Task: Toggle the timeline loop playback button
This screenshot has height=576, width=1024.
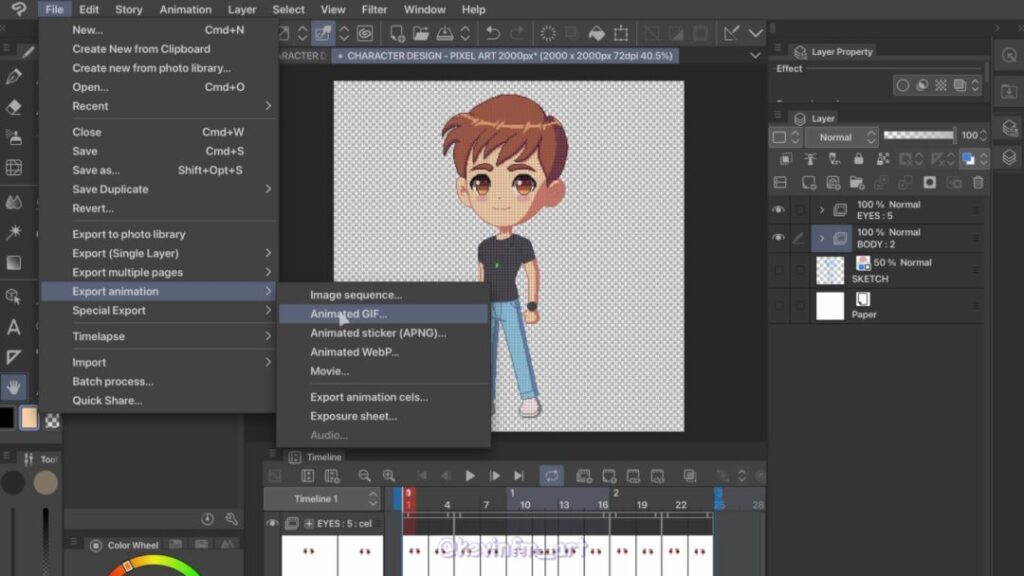Action: (551, 476)
